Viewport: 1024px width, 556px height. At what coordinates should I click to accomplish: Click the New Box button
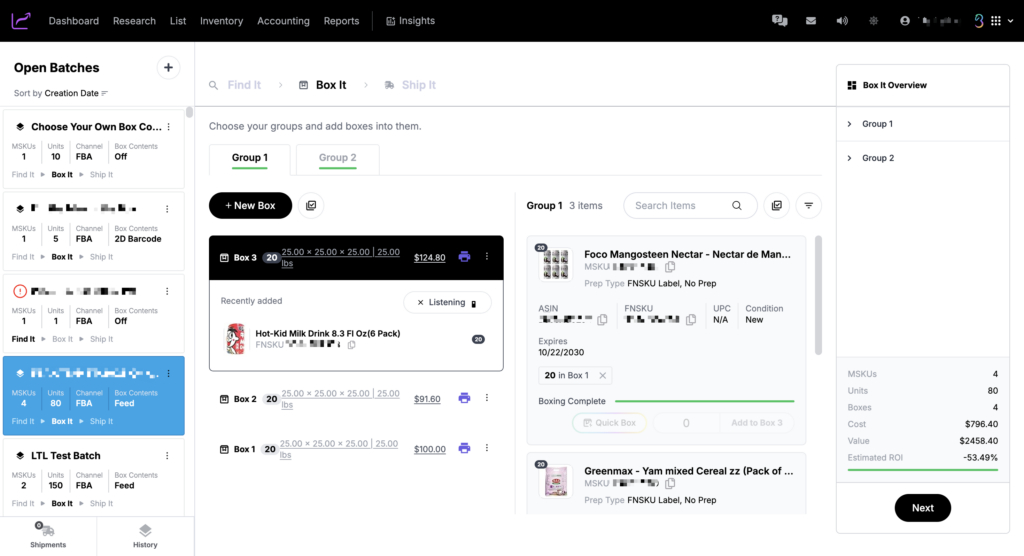tap(250, 205)
